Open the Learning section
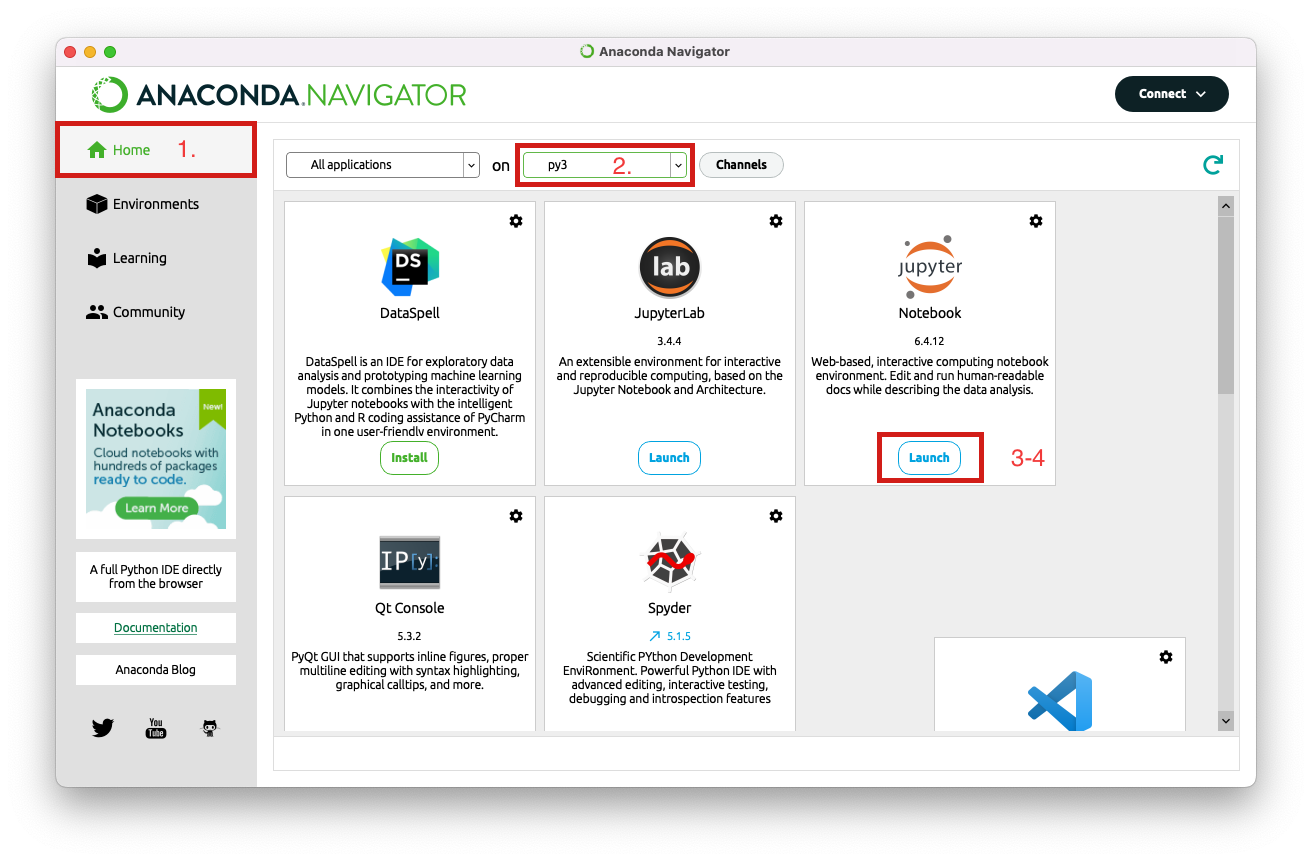Screen dimensions: 1312x861 pos(156,258)
